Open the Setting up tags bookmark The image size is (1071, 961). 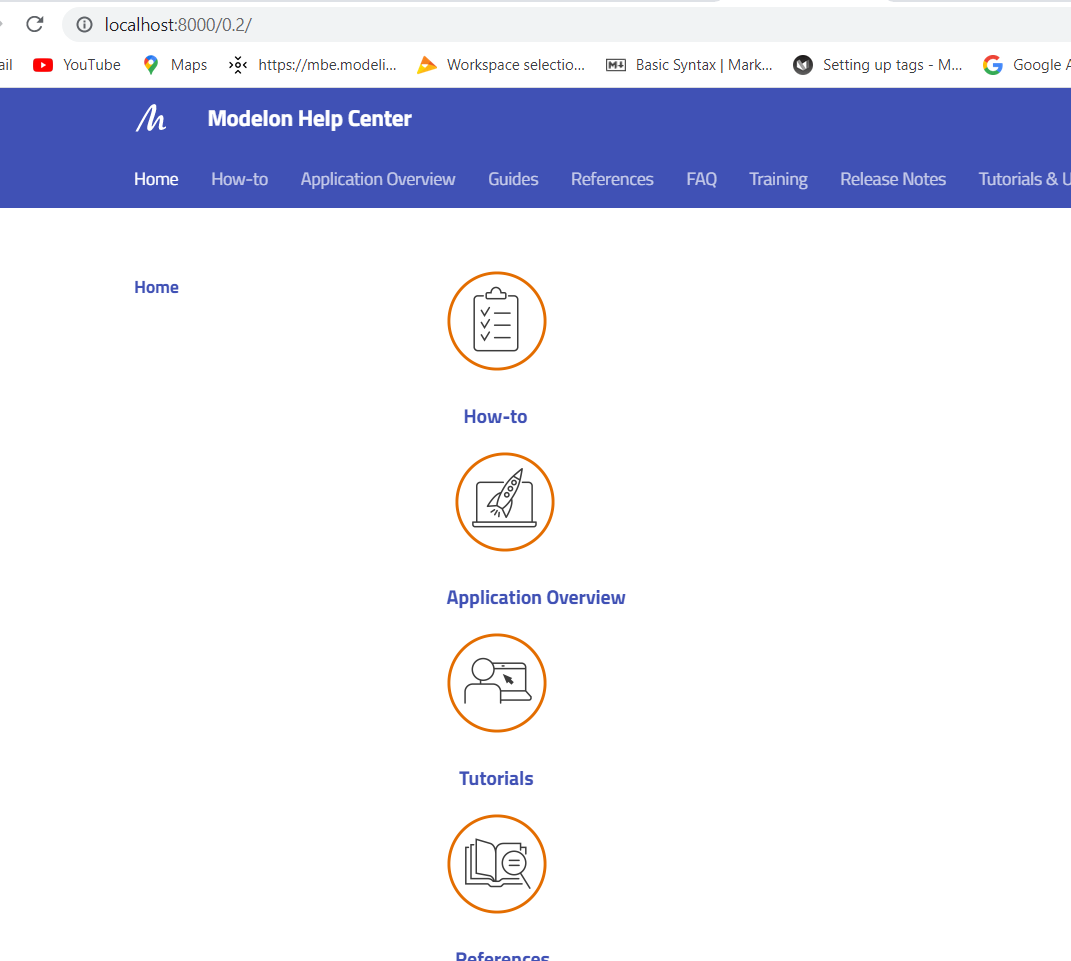[x=878, y=65]
